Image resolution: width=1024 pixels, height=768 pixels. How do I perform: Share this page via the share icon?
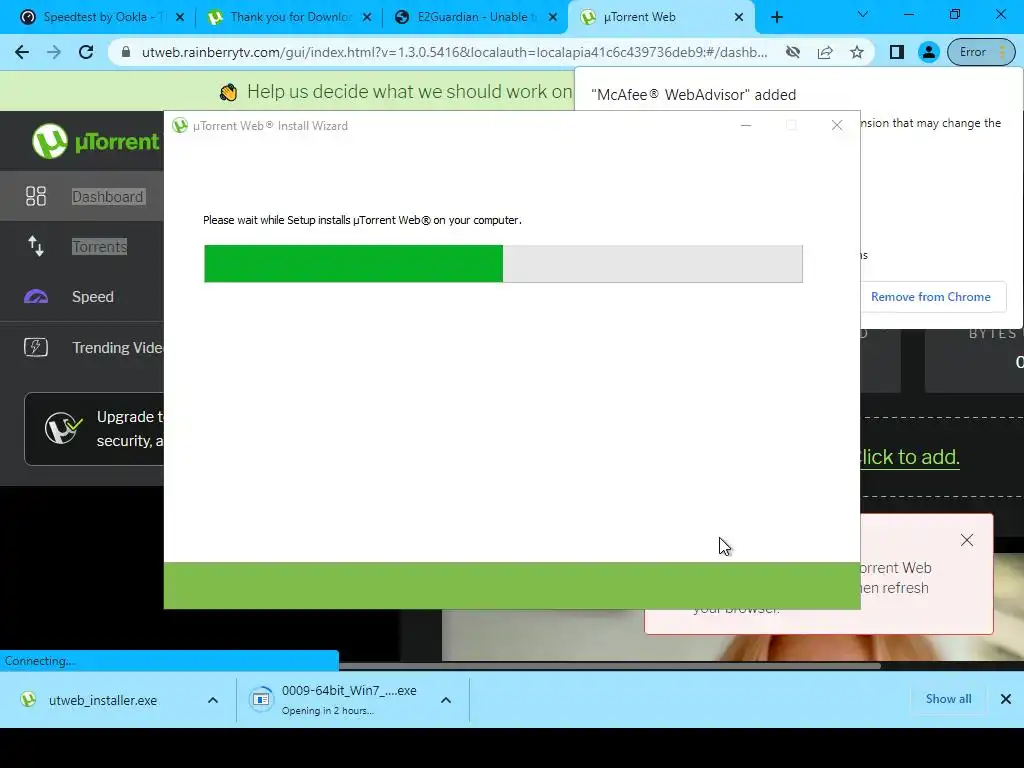(x=825, y=52)
